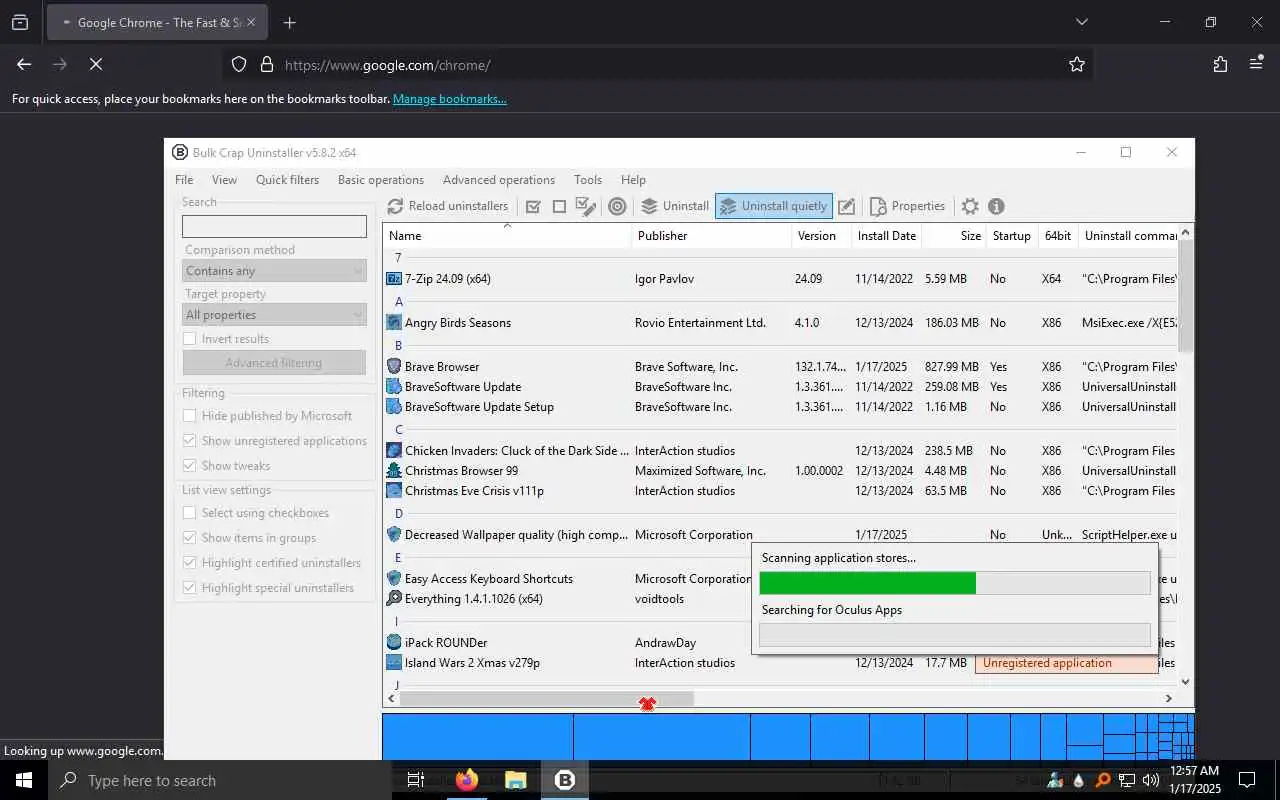Toggle Show tweaks checkbox

(x=189, y=466)
